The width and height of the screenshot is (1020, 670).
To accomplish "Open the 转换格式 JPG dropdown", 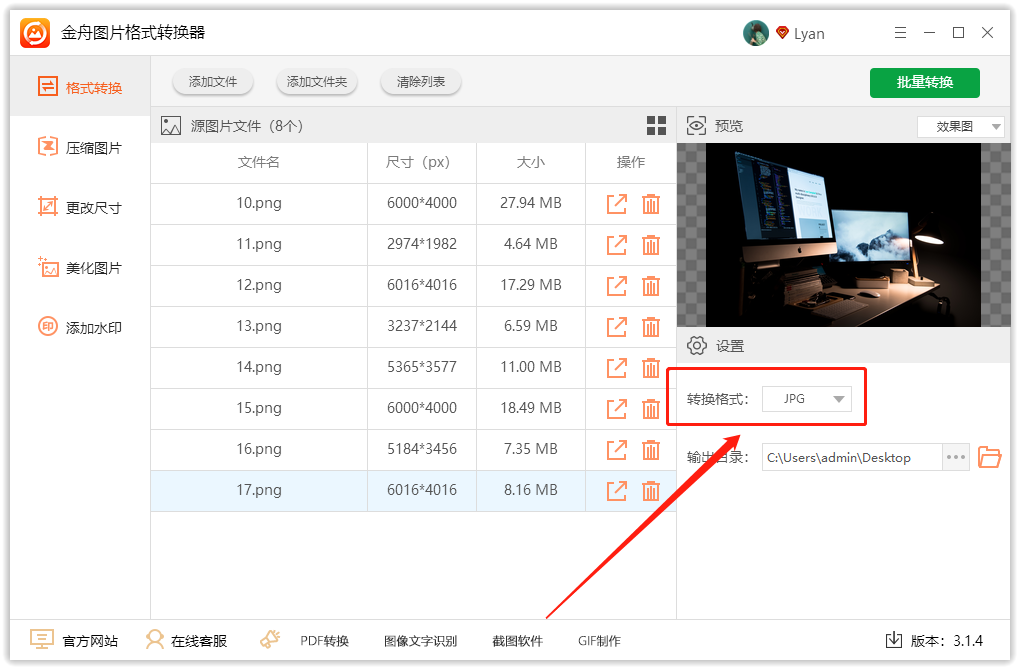I will coord(807,399).
